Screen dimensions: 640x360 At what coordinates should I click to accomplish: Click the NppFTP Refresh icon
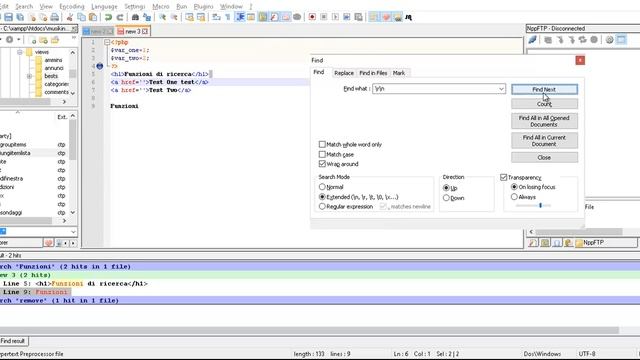point(582,40)
